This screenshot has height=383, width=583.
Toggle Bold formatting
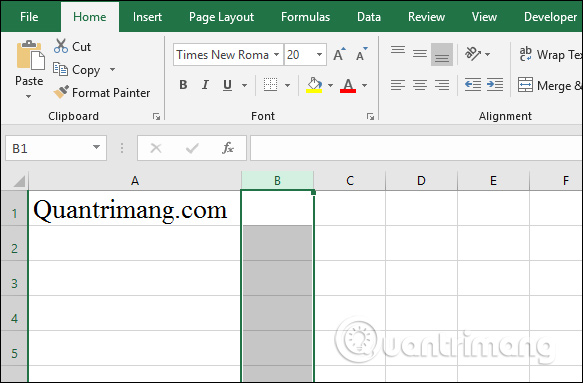click(x=183, y=85)
